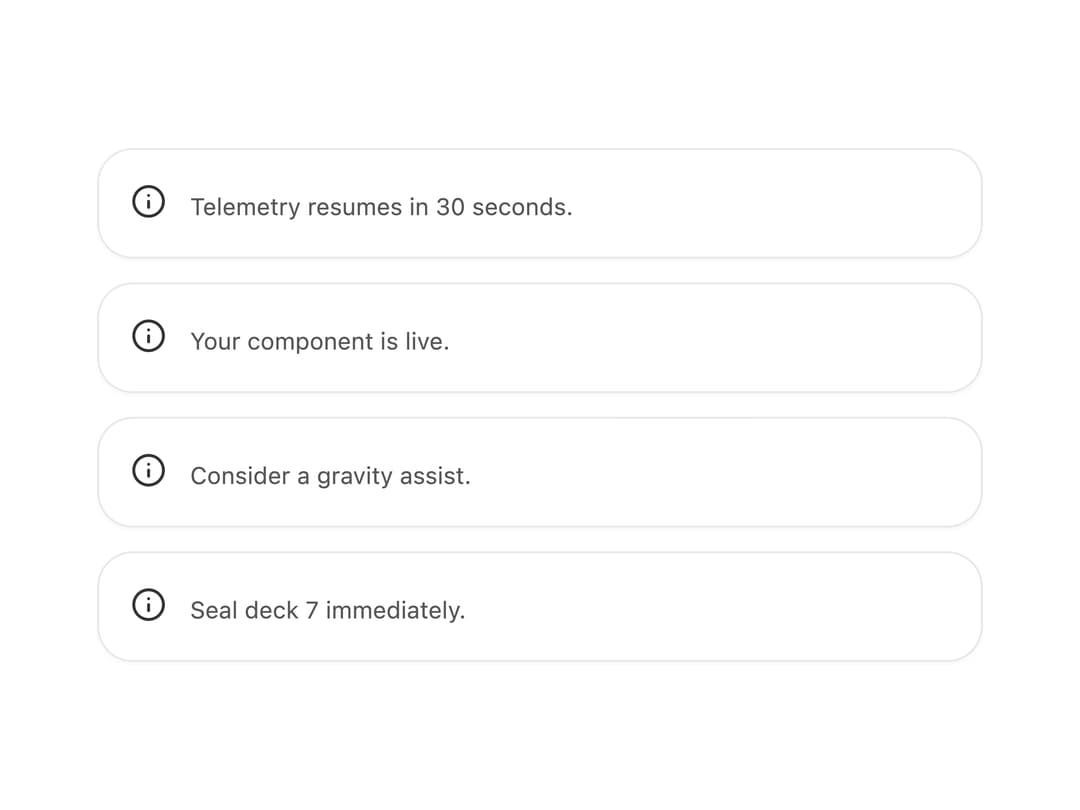Select blank area of the gravity assist card
The image size is (1080, 810).
pyautogui.click(x=723, y=472)
